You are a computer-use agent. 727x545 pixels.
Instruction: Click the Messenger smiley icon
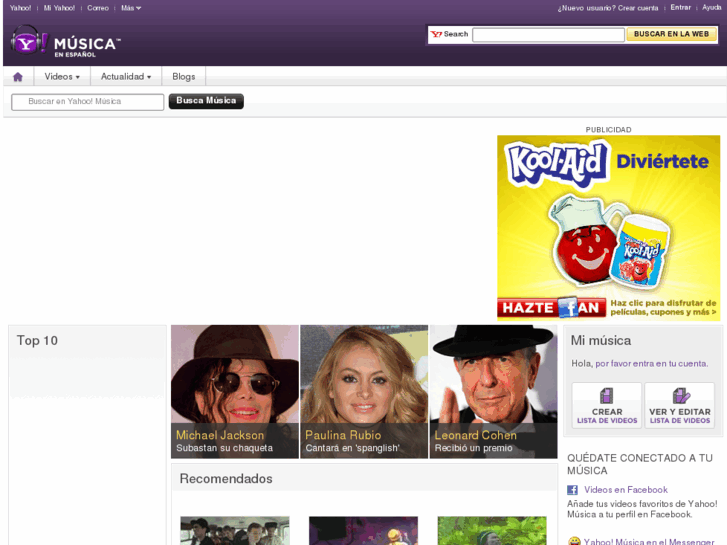[x=574, y=541]
